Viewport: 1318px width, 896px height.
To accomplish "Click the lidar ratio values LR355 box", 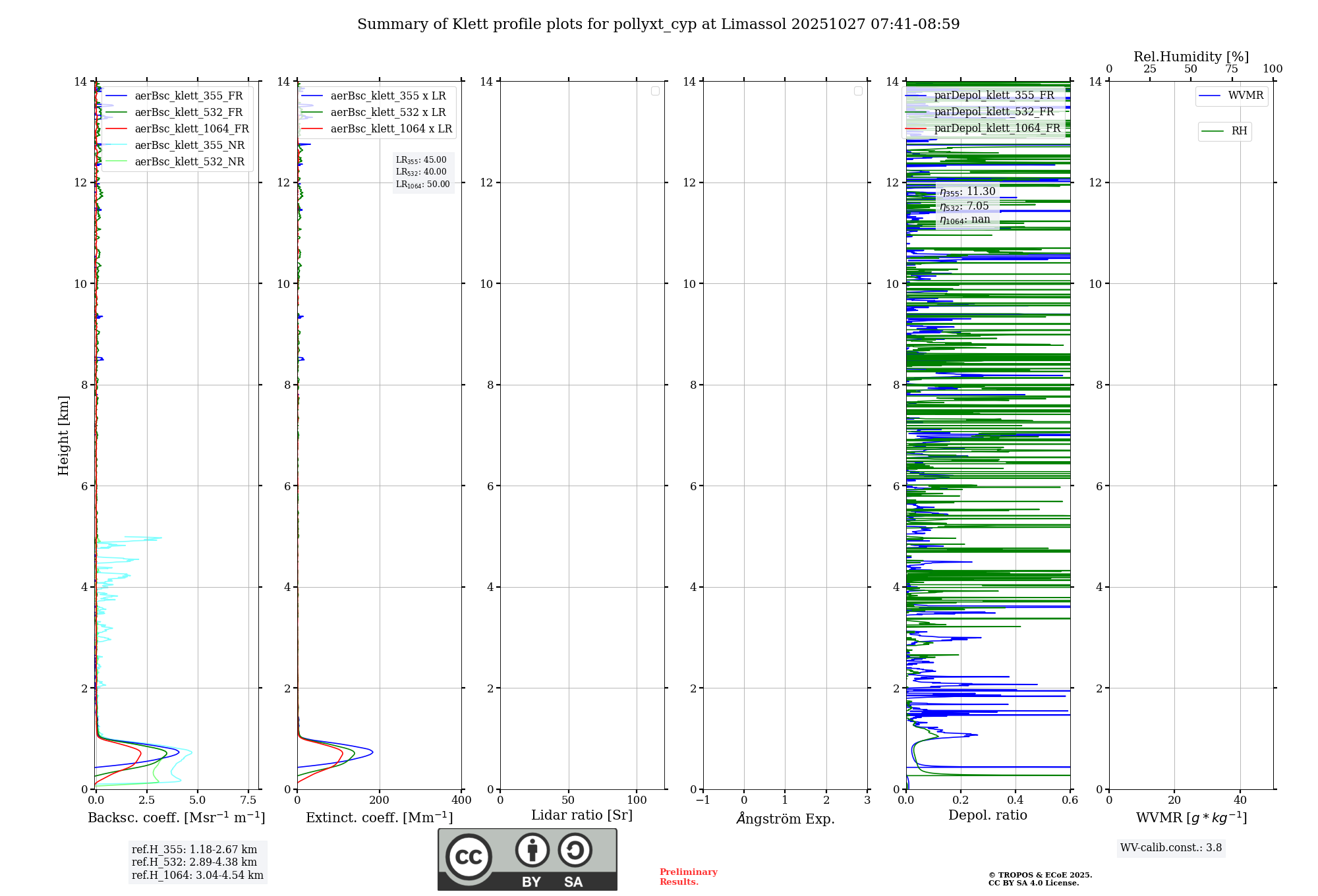I will (422, 172).
